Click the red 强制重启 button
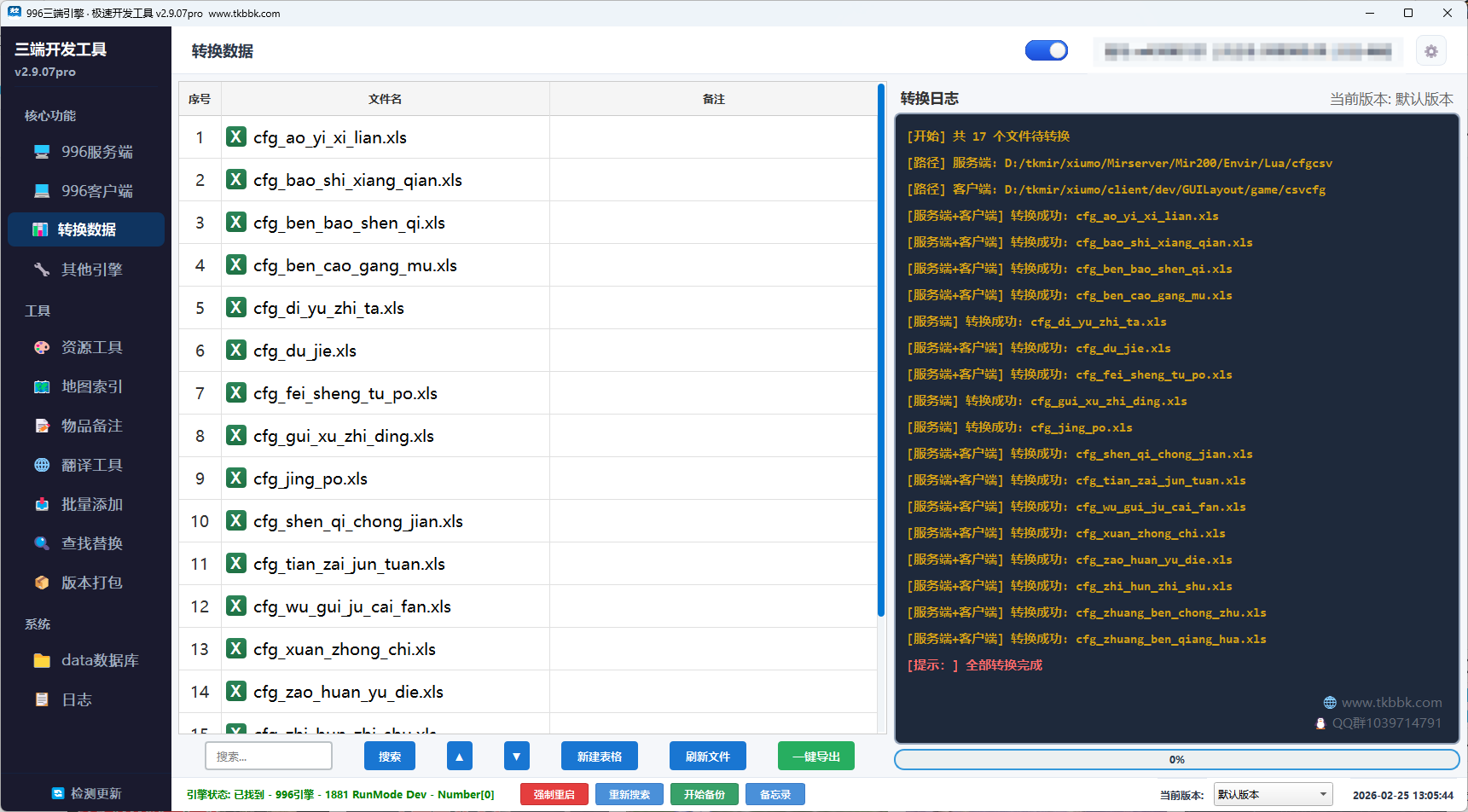The image size is (1468, 812). tap(554, 794)
